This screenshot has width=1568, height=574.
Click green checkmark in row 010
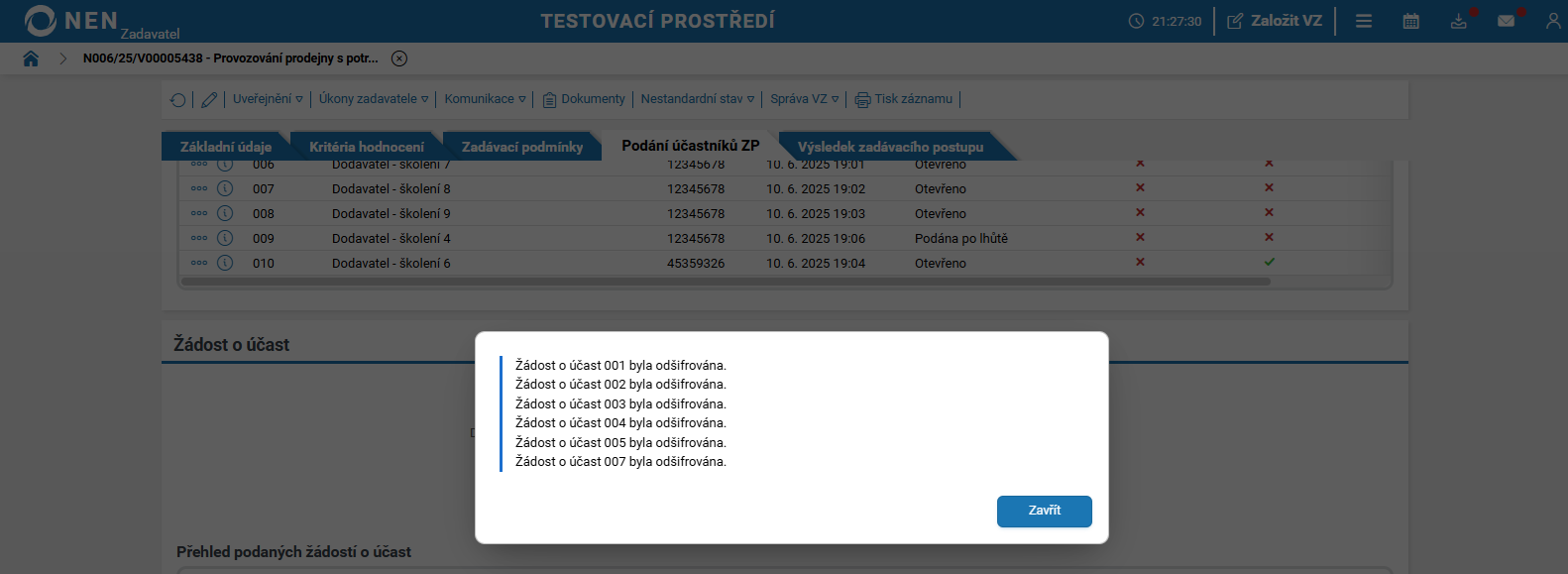point(1270,262)
